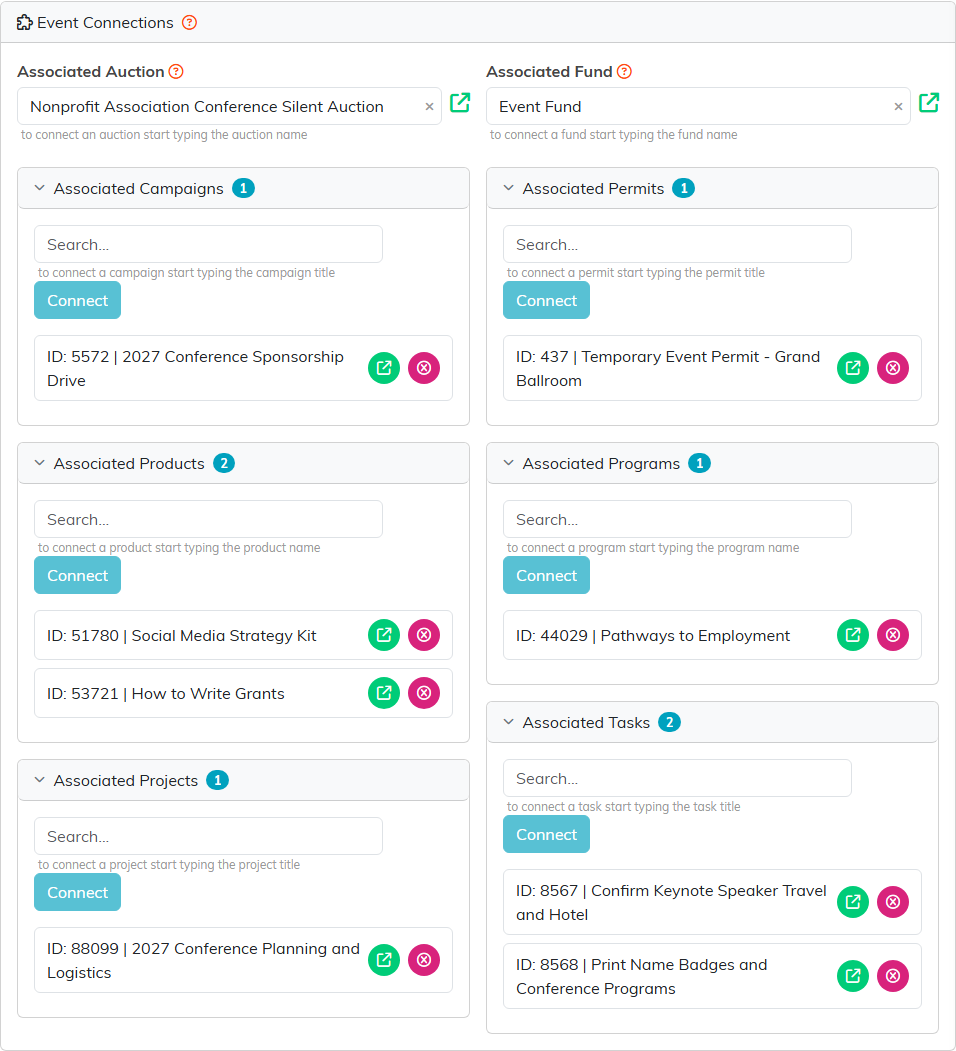The height and width of the screenshot is (1051, 956).
Task: Focus the permit search field
Action: (x=677, y=245)
